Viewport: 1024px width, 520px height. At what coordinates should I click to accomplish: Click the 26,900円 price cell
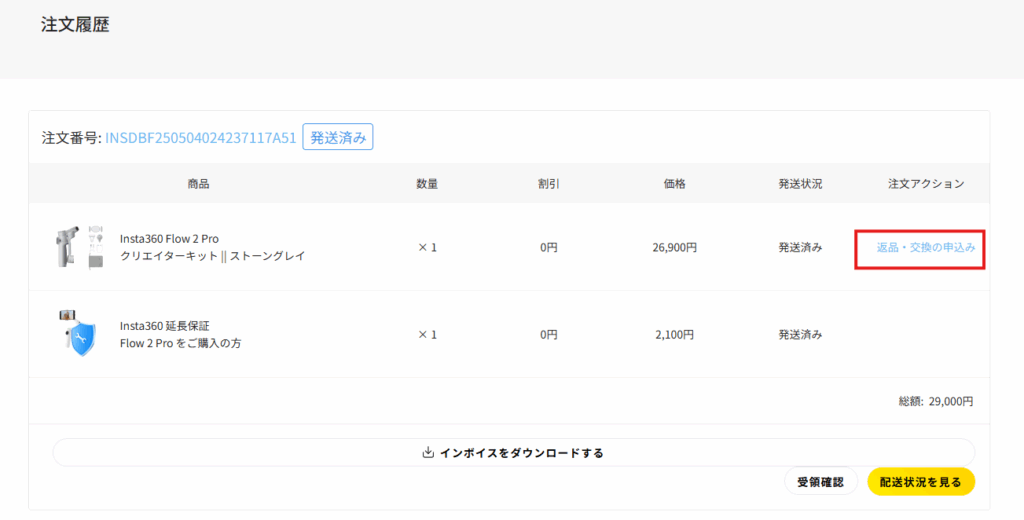(675, 248)
